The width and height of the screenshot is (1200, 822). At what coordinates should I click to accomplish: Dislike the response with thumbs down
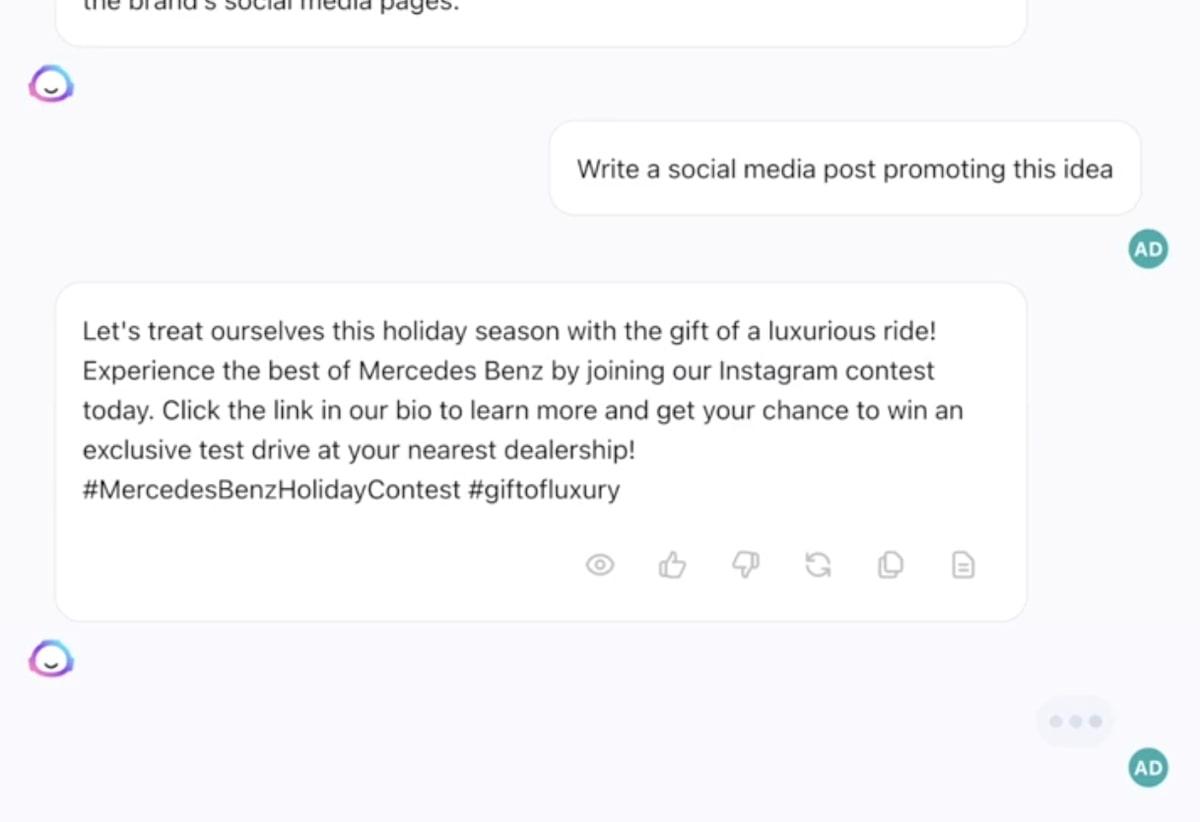point(745,566)
